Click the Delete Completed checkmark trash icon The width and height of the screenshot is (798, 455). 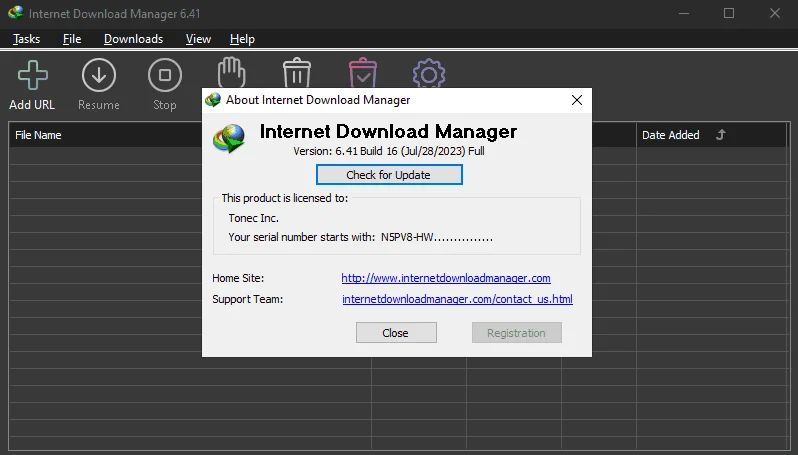363,72
